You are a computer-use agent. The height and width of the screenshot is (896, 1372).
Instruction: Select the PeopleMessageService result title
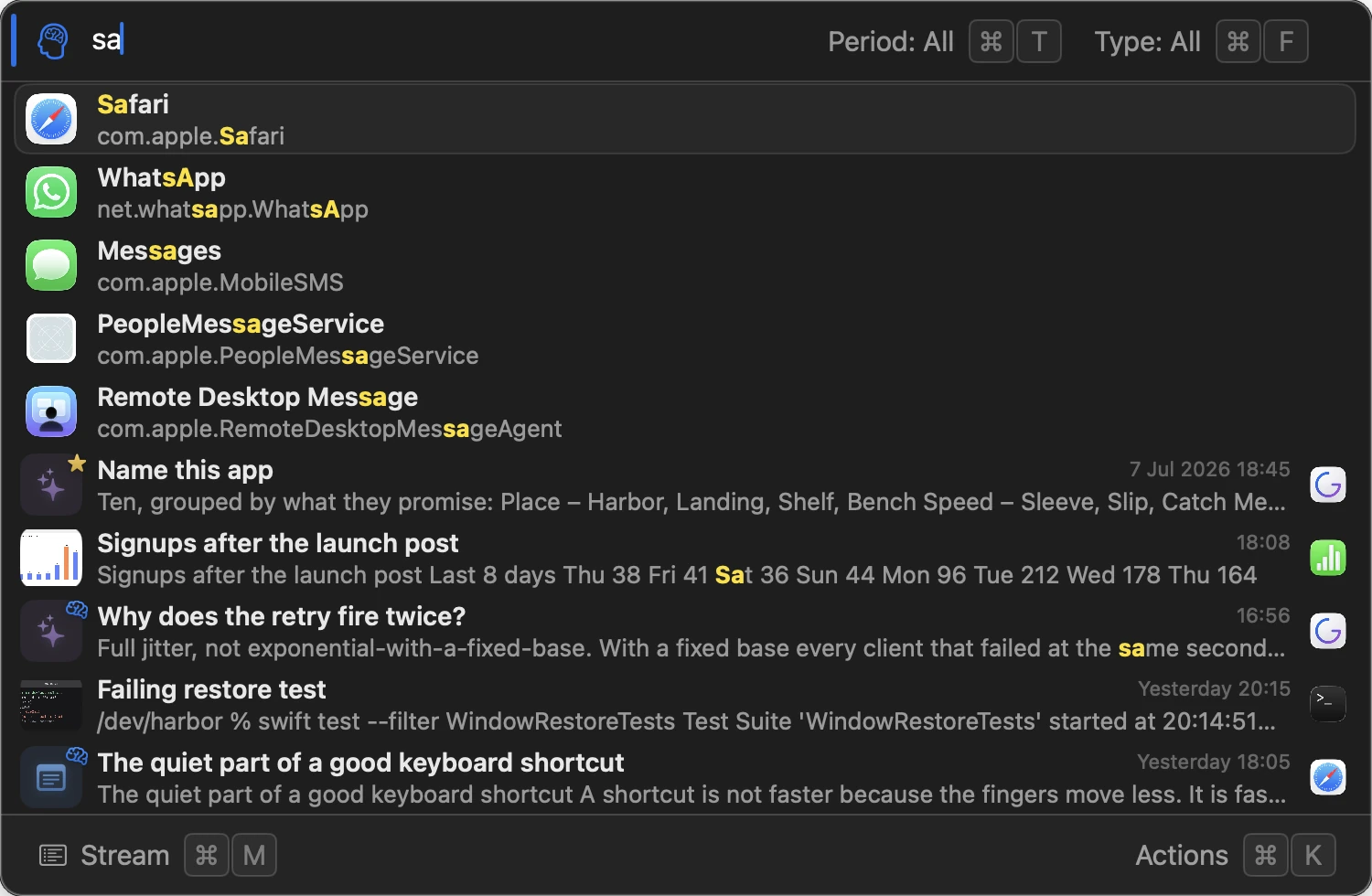point(241,324)
